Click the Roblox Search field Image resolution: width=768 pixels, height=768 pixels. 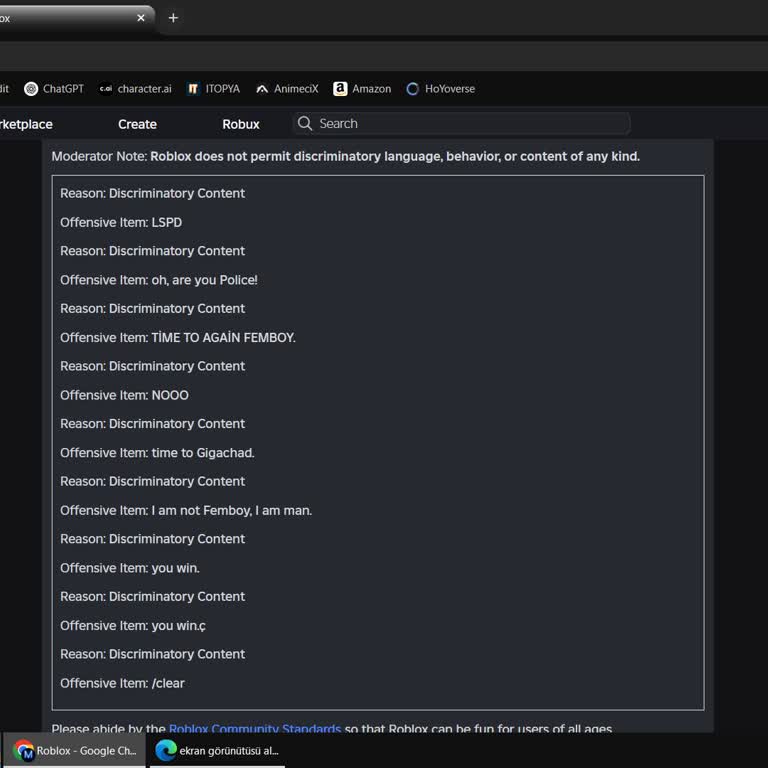point(461,123)
